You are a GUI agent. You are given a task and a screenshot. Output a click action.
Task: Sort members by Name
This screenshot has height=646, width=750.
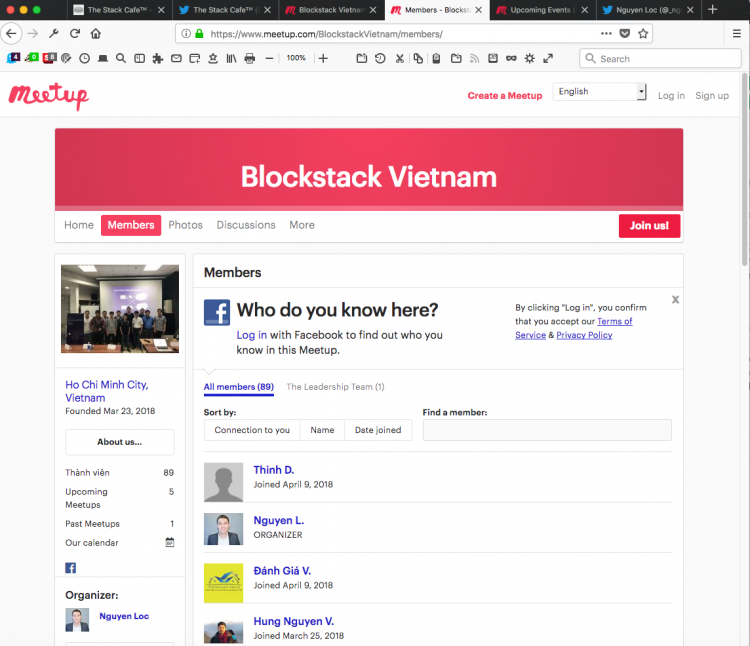point(322,430)
